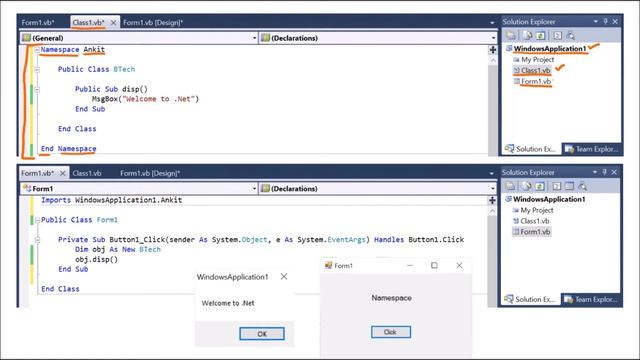Switch to Form1.vb [Design]* tab in lower editor
The height and width of the screenshot is (360, 640).
tap(150, 173)
